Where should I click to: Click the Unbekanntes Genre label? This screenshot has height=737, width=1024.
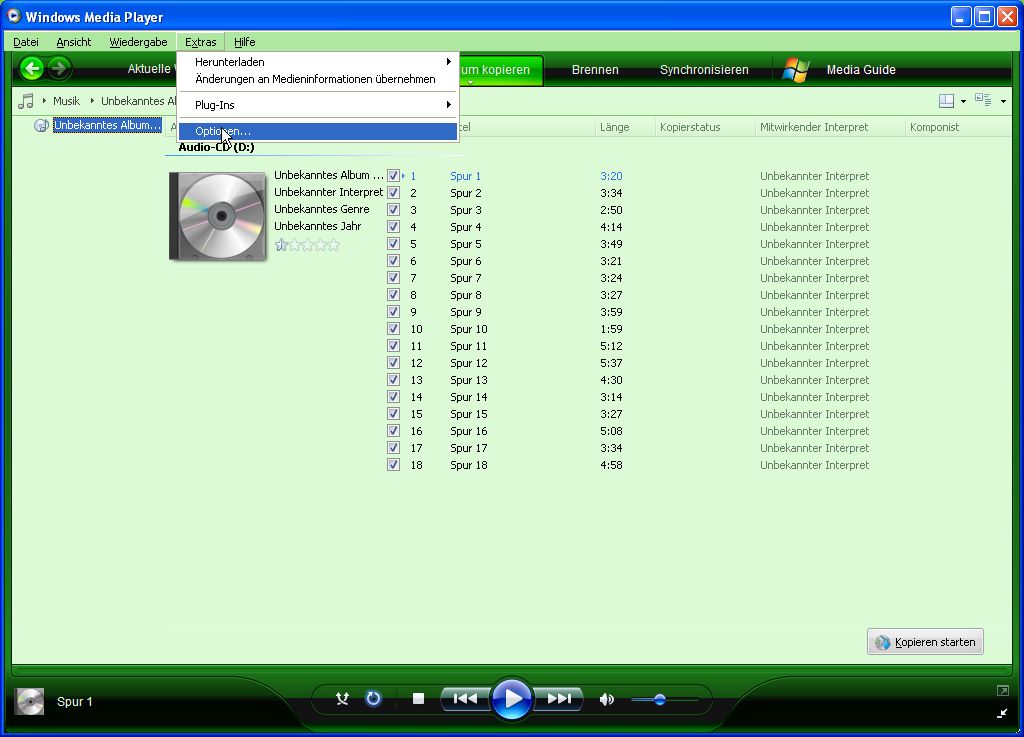(x=321, y=210)
